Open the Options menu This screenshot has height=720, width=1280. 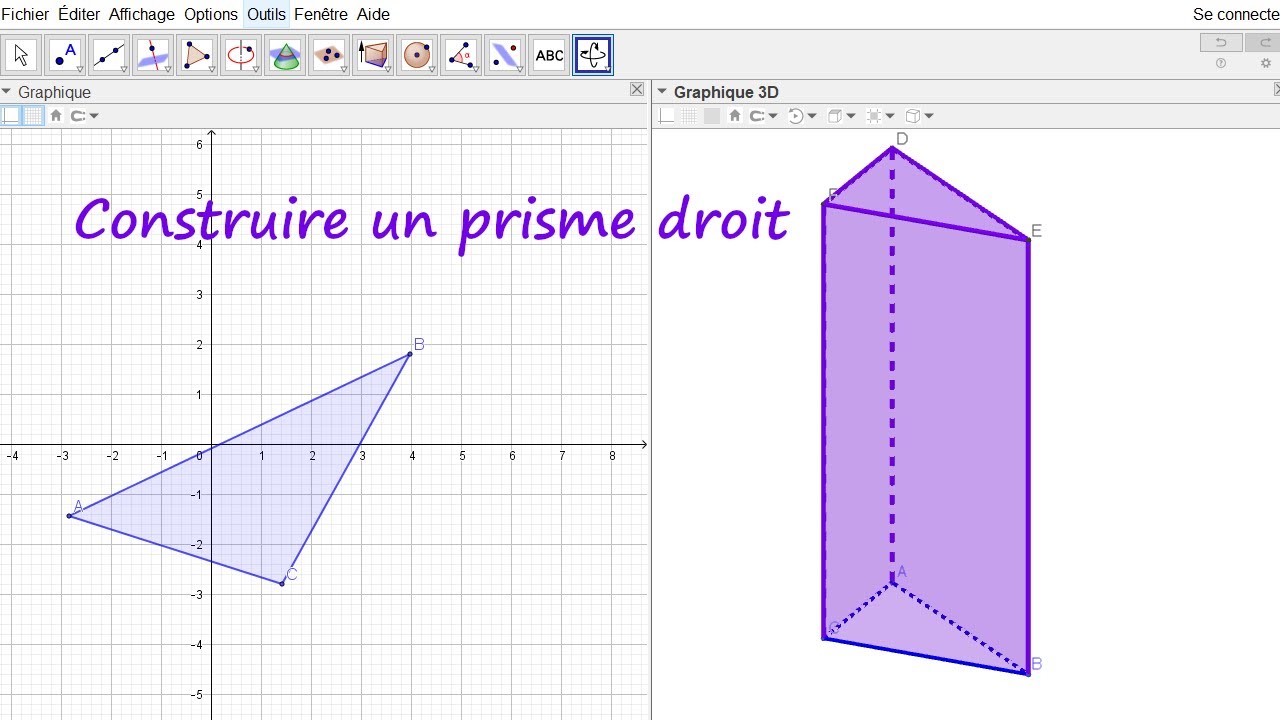(x=211, y=14)
